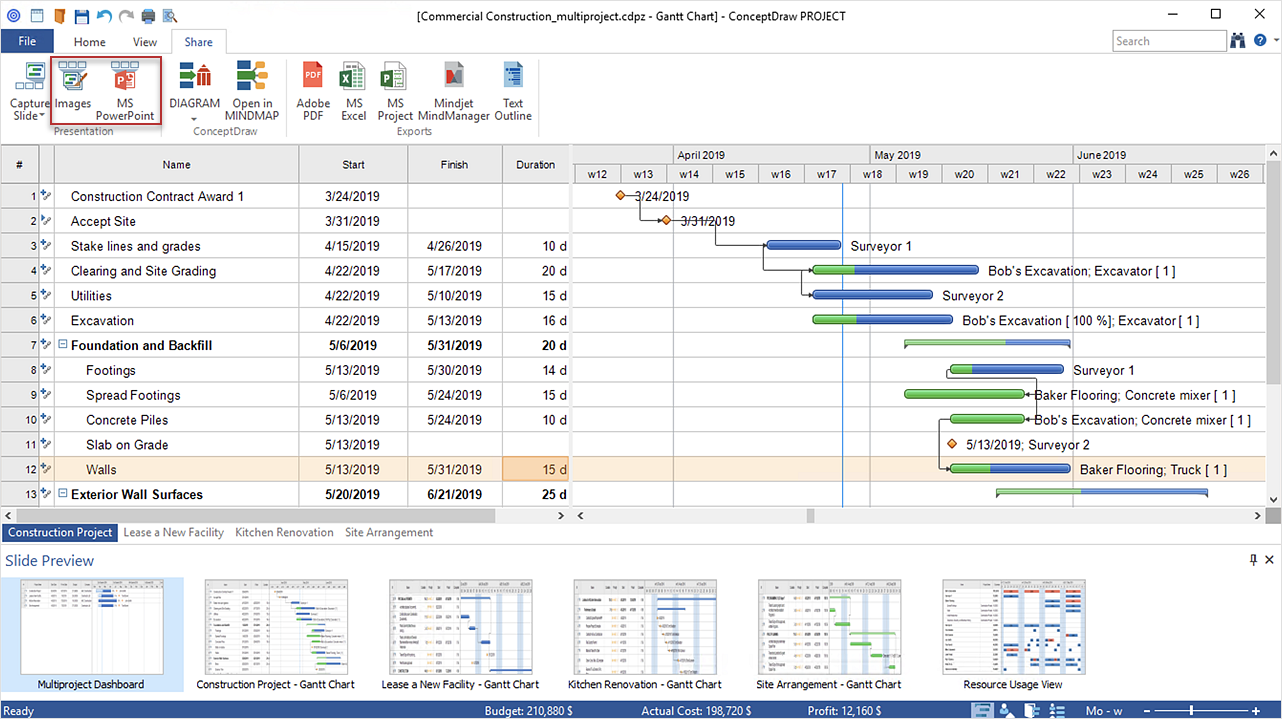Viewport: 1282px width, 719px height.
Task: Click the binoculars find icon
Action: (x=1238, y=41)
